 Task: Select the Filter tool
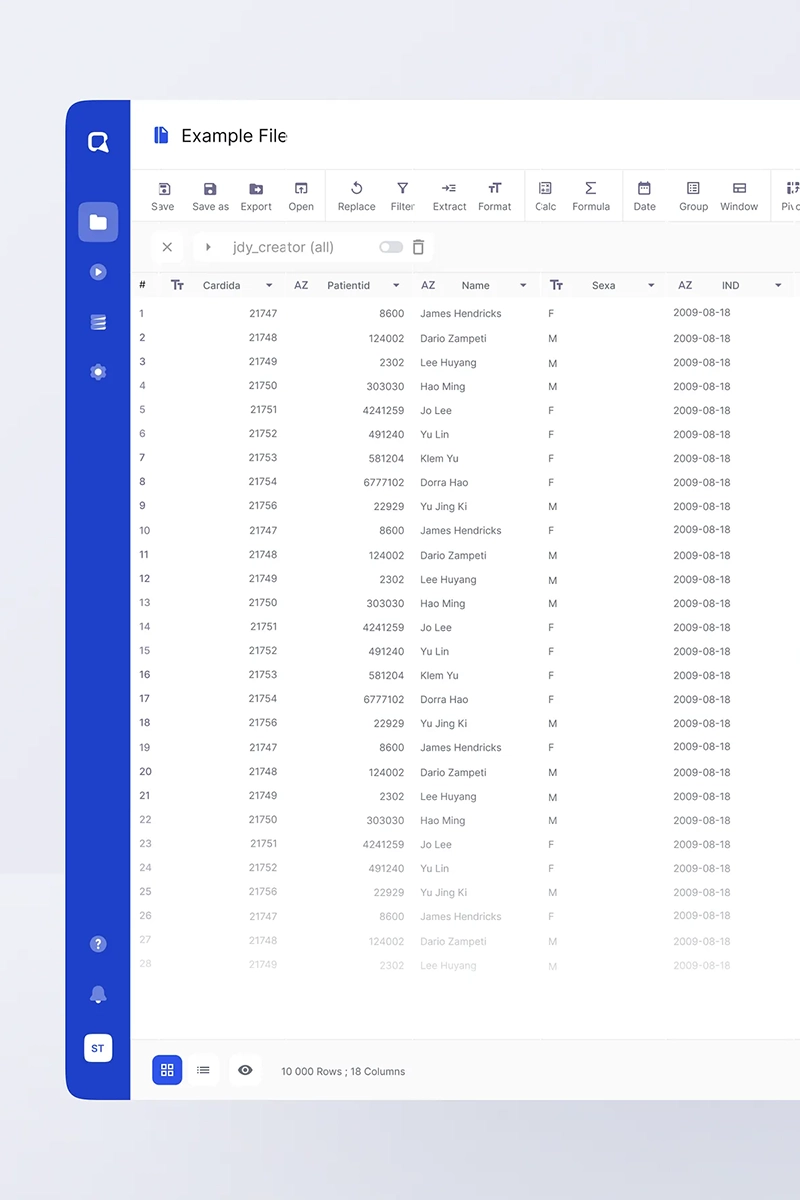402,196
